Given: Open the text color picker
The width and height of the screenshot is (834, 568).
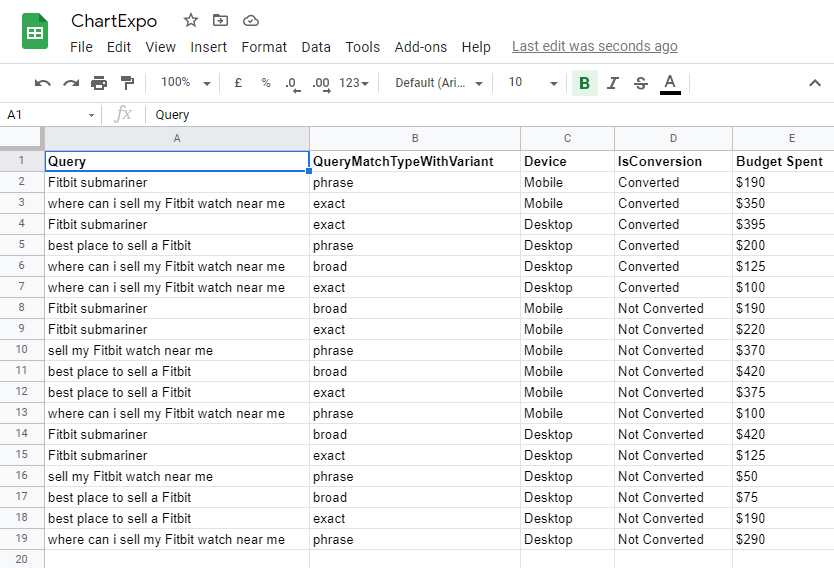Looking at the screenshot, I should (670, 83).
